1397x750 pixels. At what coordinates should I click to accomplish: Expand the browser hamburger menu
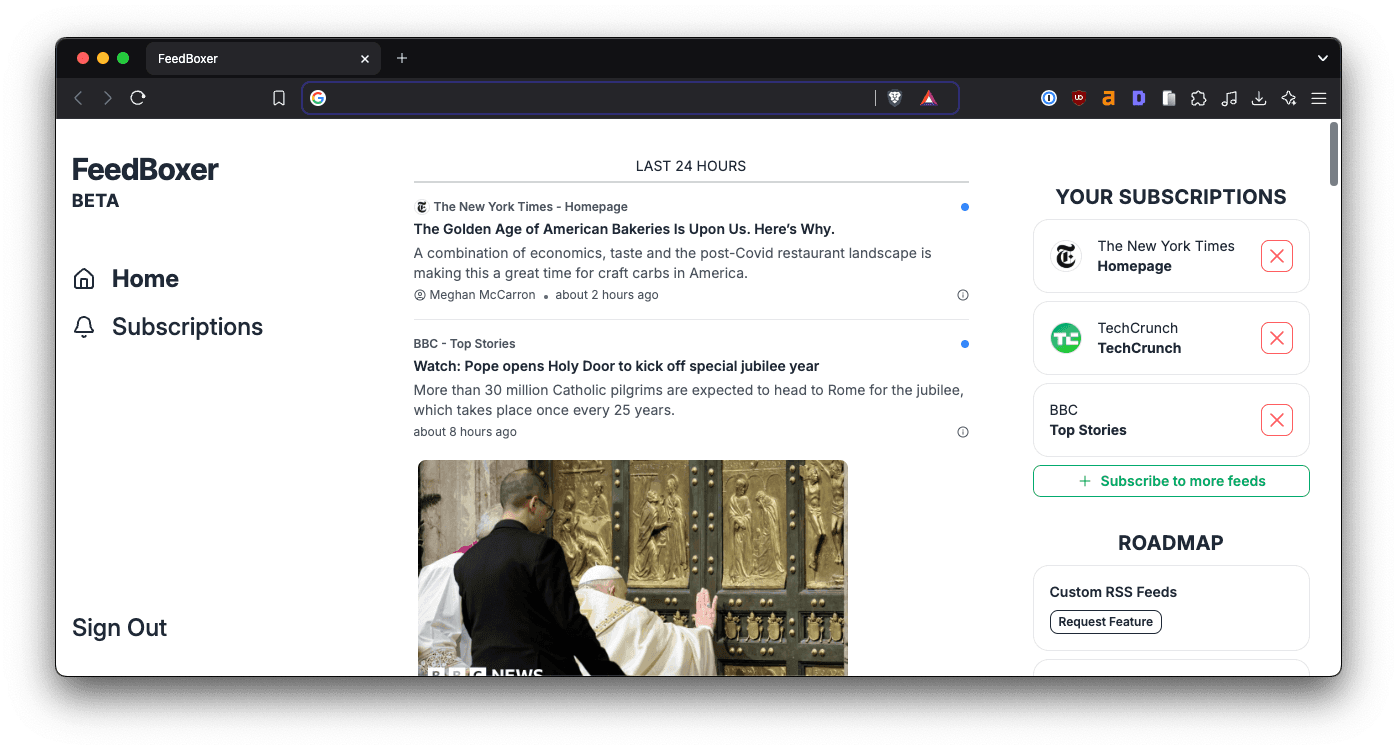[1318, 98]
